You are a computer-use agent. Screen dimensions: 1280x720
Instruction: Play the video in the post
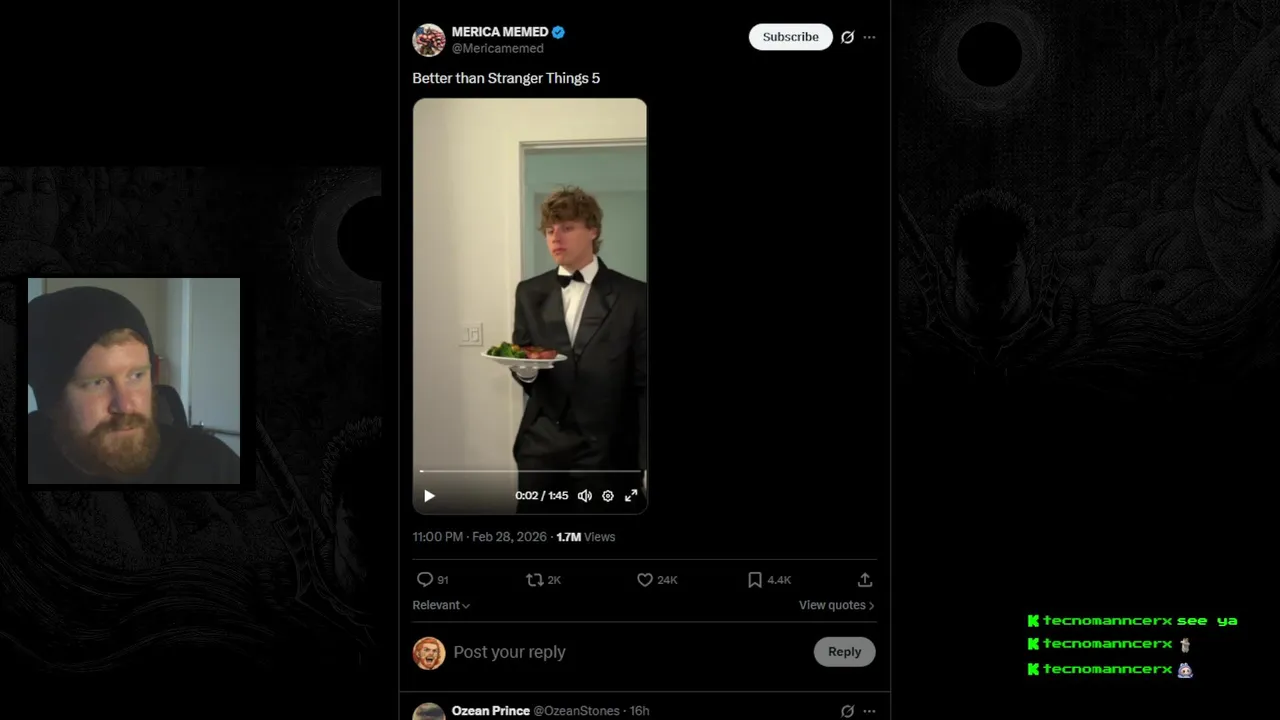coord(429,496)
